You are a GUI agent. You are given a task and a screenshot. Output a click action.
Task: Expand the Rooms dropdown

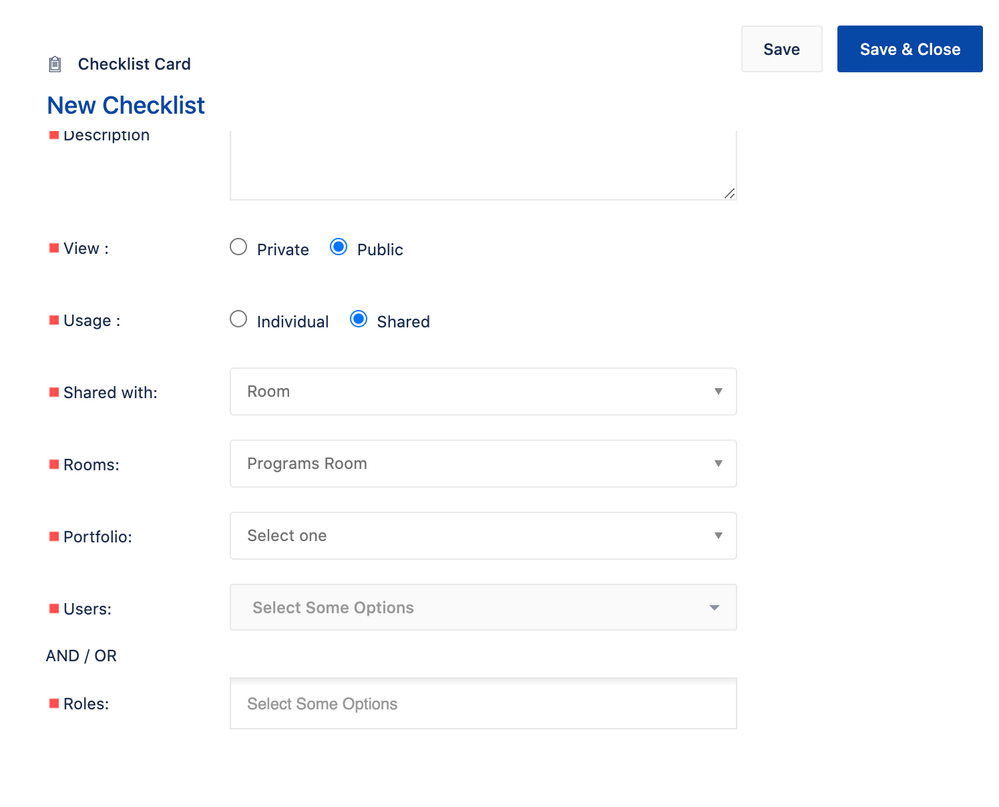point(482,464)
